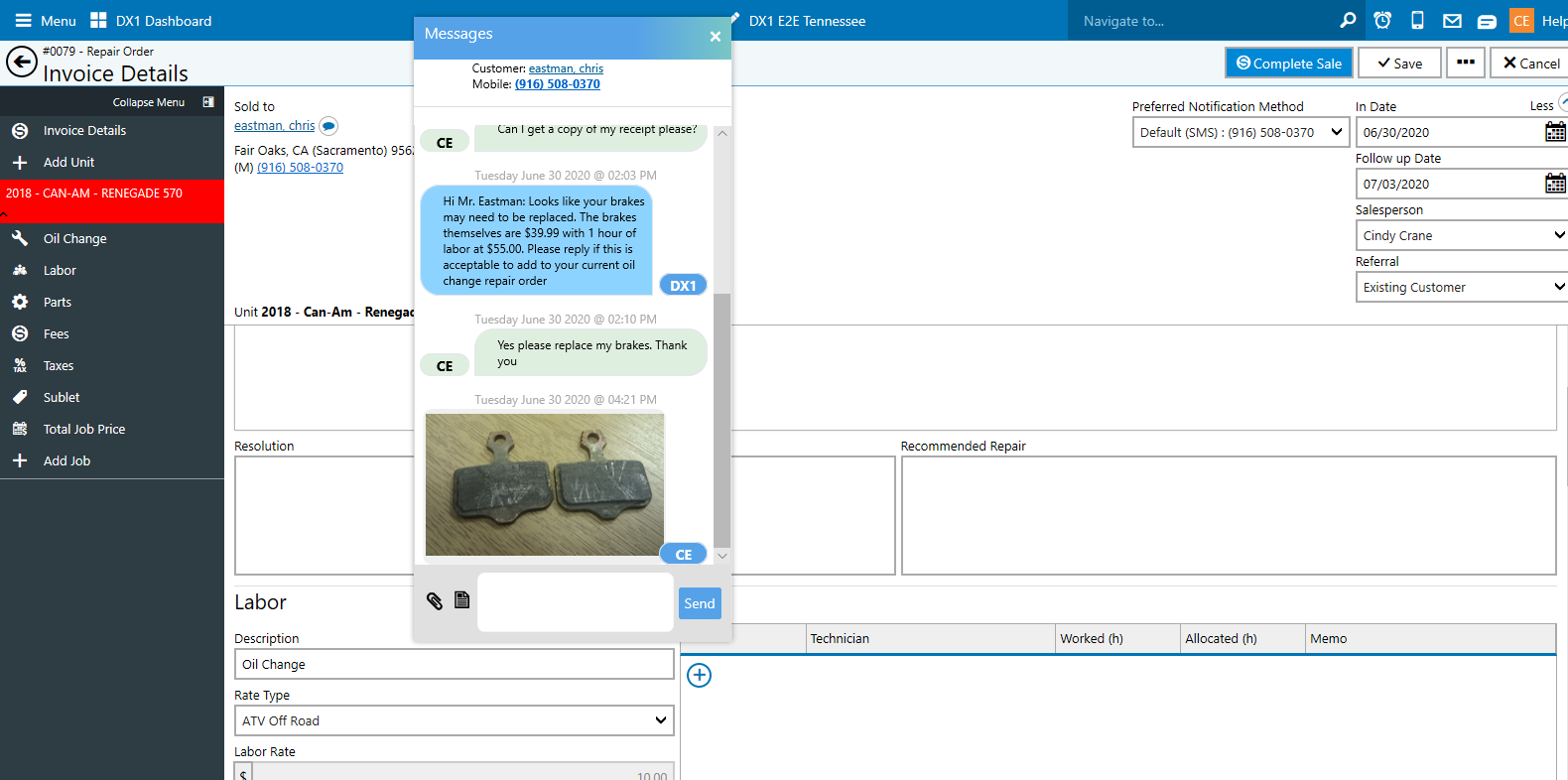This screenshot has width=1568, height=780.
Task: Open the three-dots more options button
Action: (1466, 63)
